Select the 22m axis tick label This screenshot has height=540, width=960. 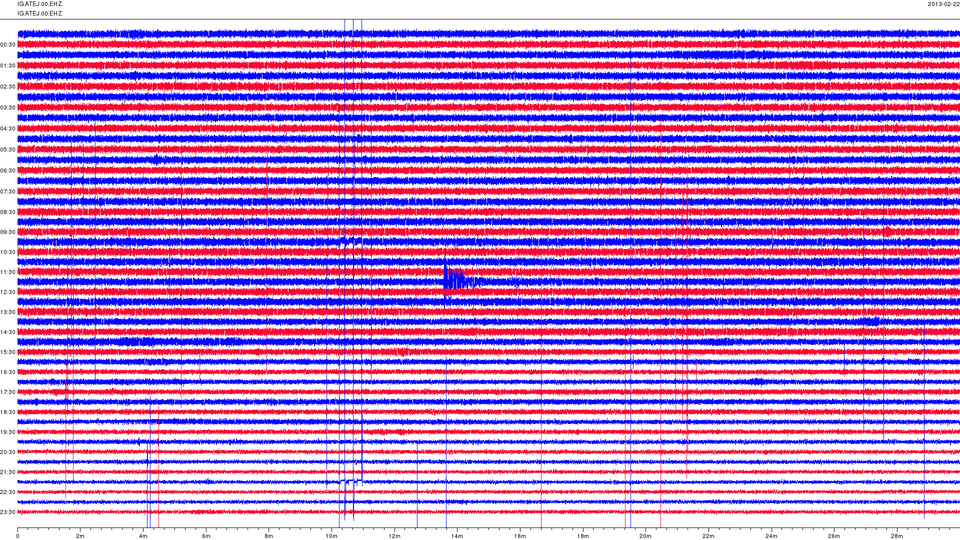tap(708, 536)
